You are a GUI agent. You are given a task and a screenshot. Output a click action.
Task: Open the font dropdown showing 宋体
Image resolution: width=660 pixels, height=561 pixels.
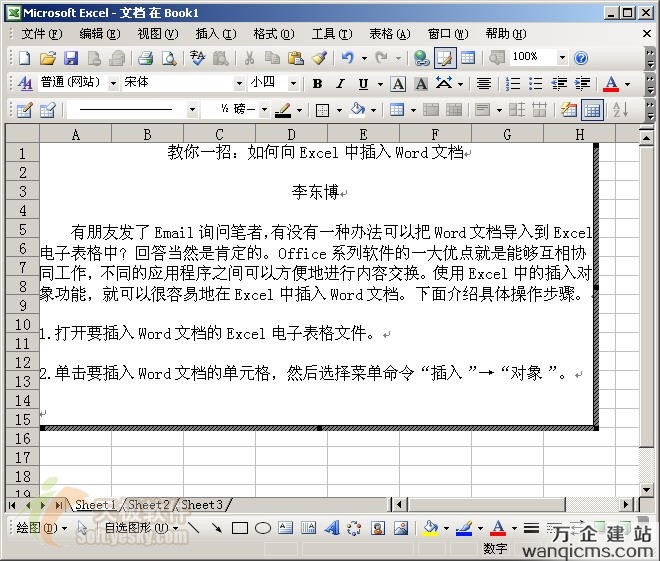point(239,83)
